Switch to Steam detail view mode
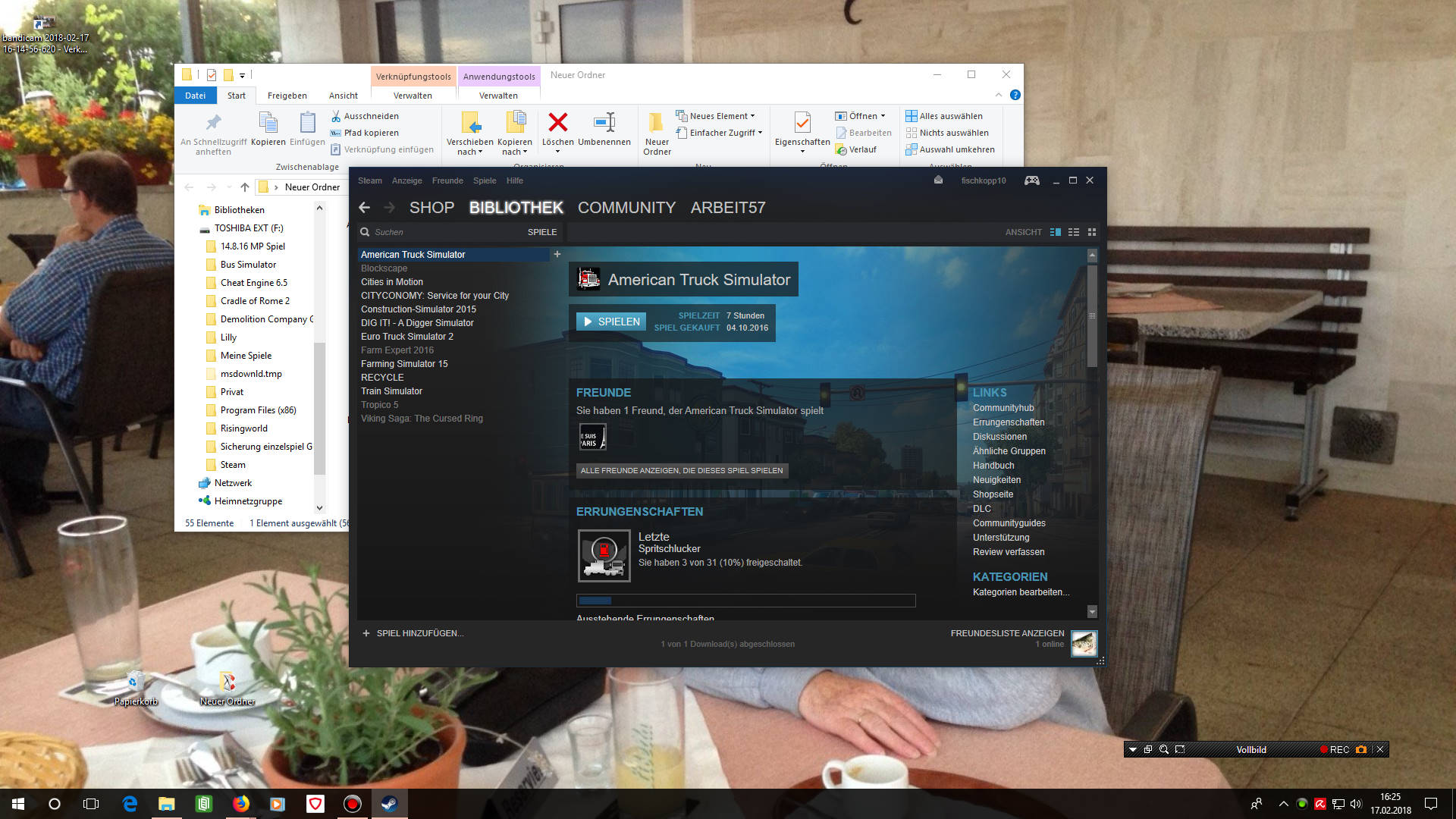 1055,232
